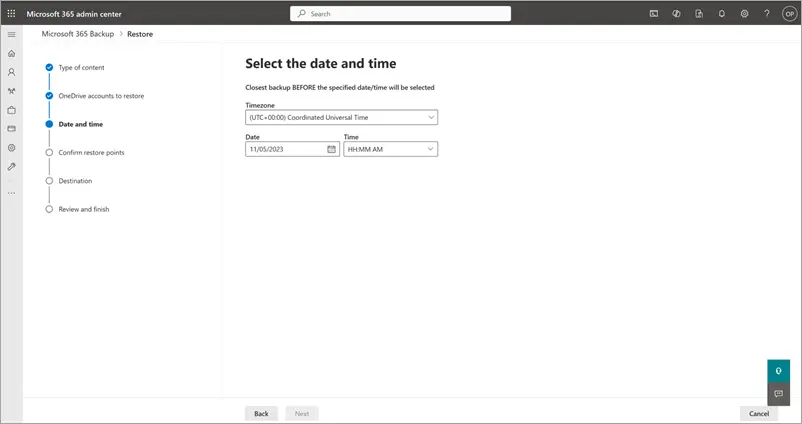Screen dimensions: 802x424
Task: Click Microsoft 365 admin center title
Action: [x=74, y=14]
